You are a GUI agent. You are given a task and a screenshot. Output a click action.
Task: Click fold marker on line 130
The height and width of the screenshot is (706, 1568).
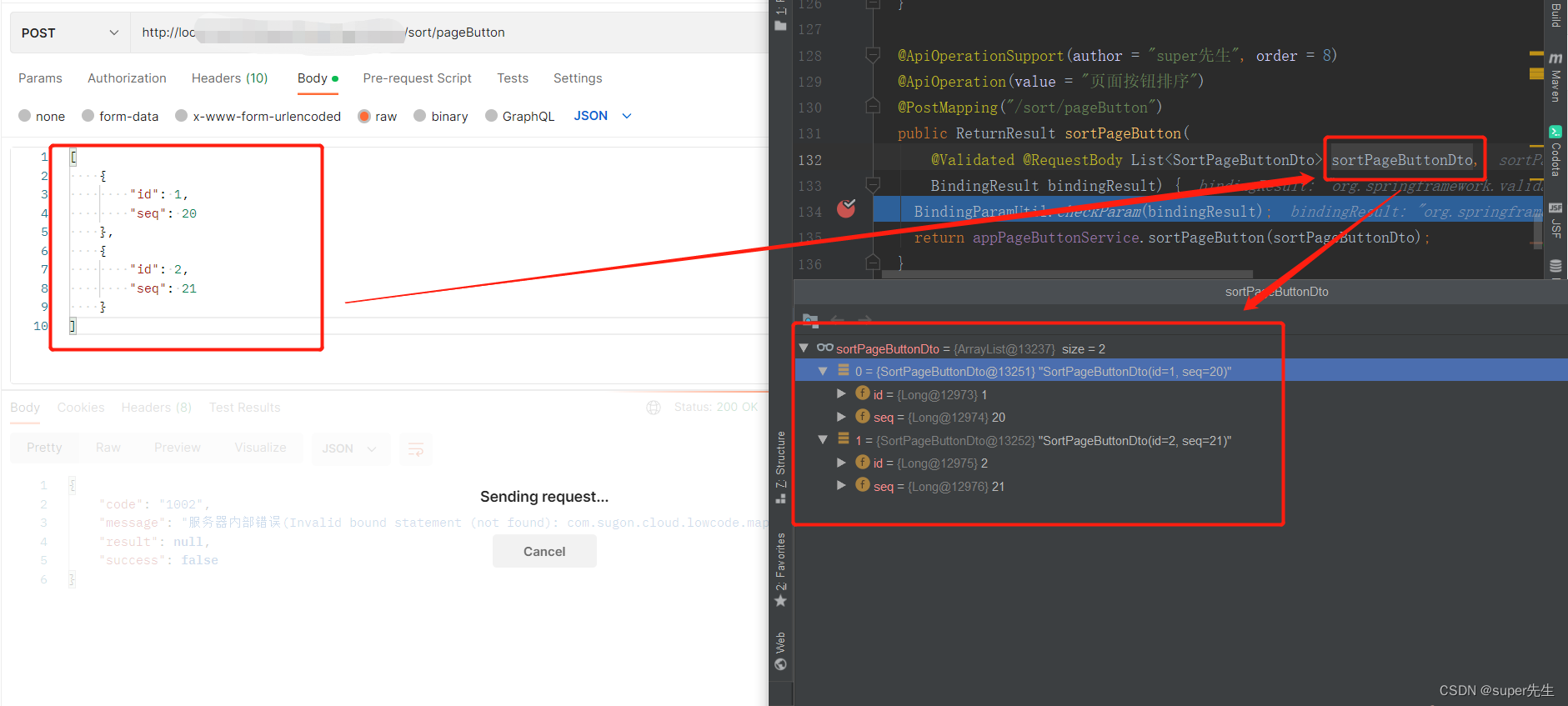pyautogui.click(x=873, y=107)
